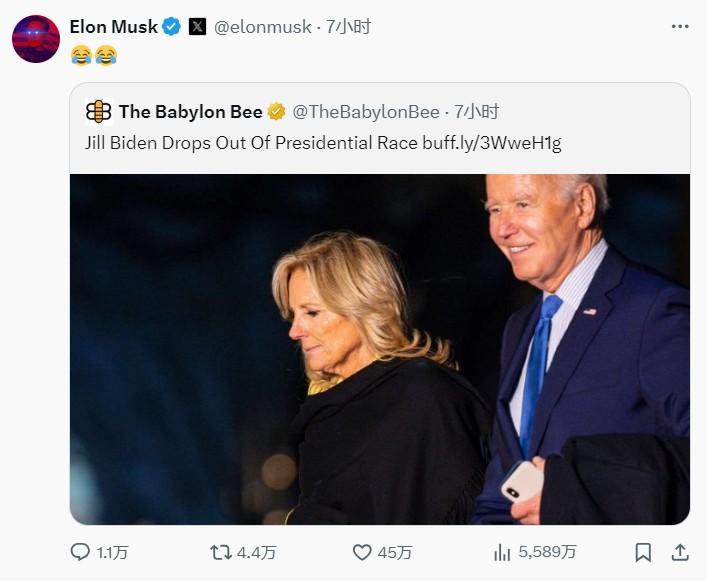This screenshot has width=707, height=580.
Task: Click the tweet's 7小时 timestamp
Action: coord(348,27)
